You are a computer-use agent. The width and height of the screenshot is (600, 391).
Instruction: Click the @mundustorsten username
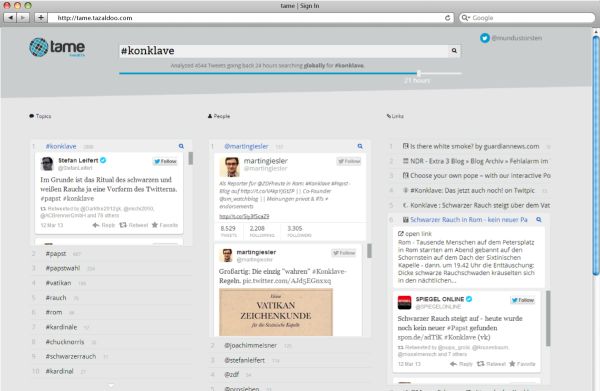517,38
